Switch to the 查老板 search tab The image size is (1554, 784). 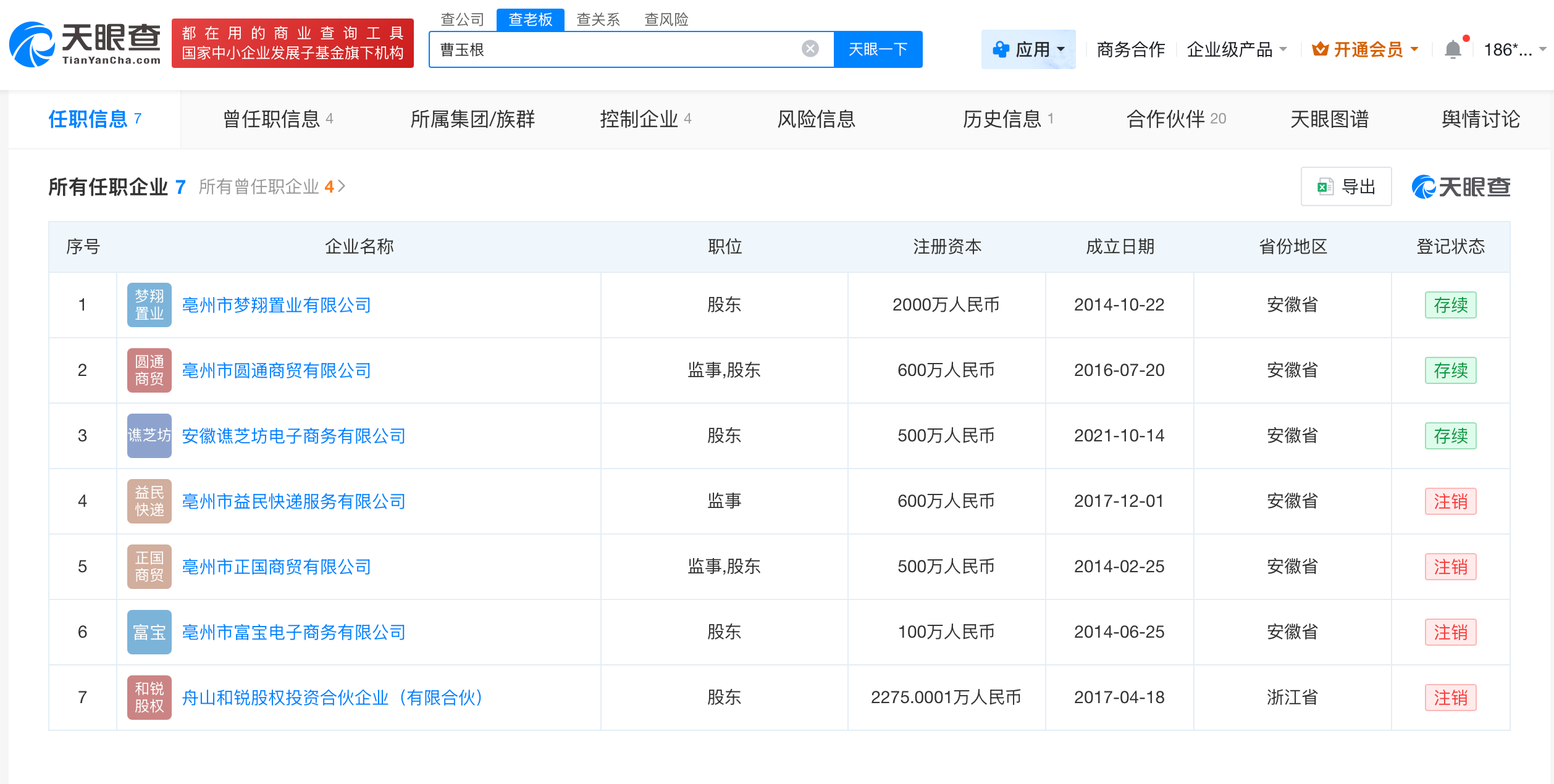[530, 19]
